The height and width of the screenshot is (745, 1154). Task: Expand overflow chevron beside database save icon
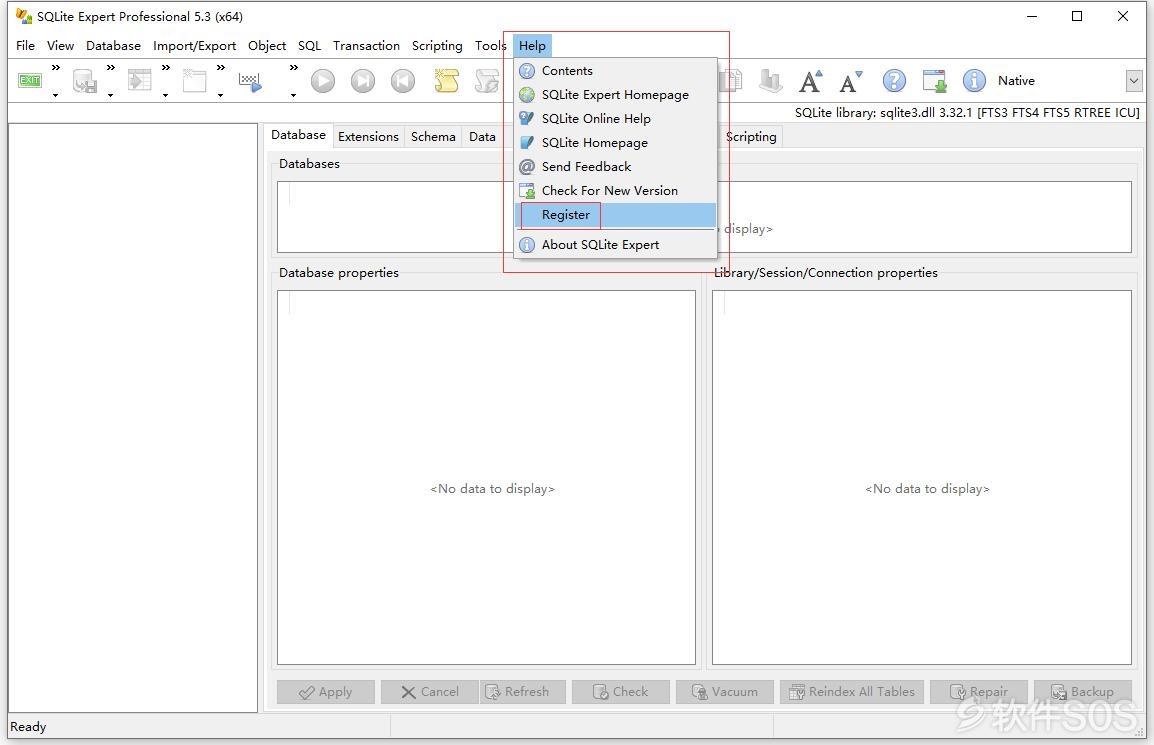coord(111,68)
